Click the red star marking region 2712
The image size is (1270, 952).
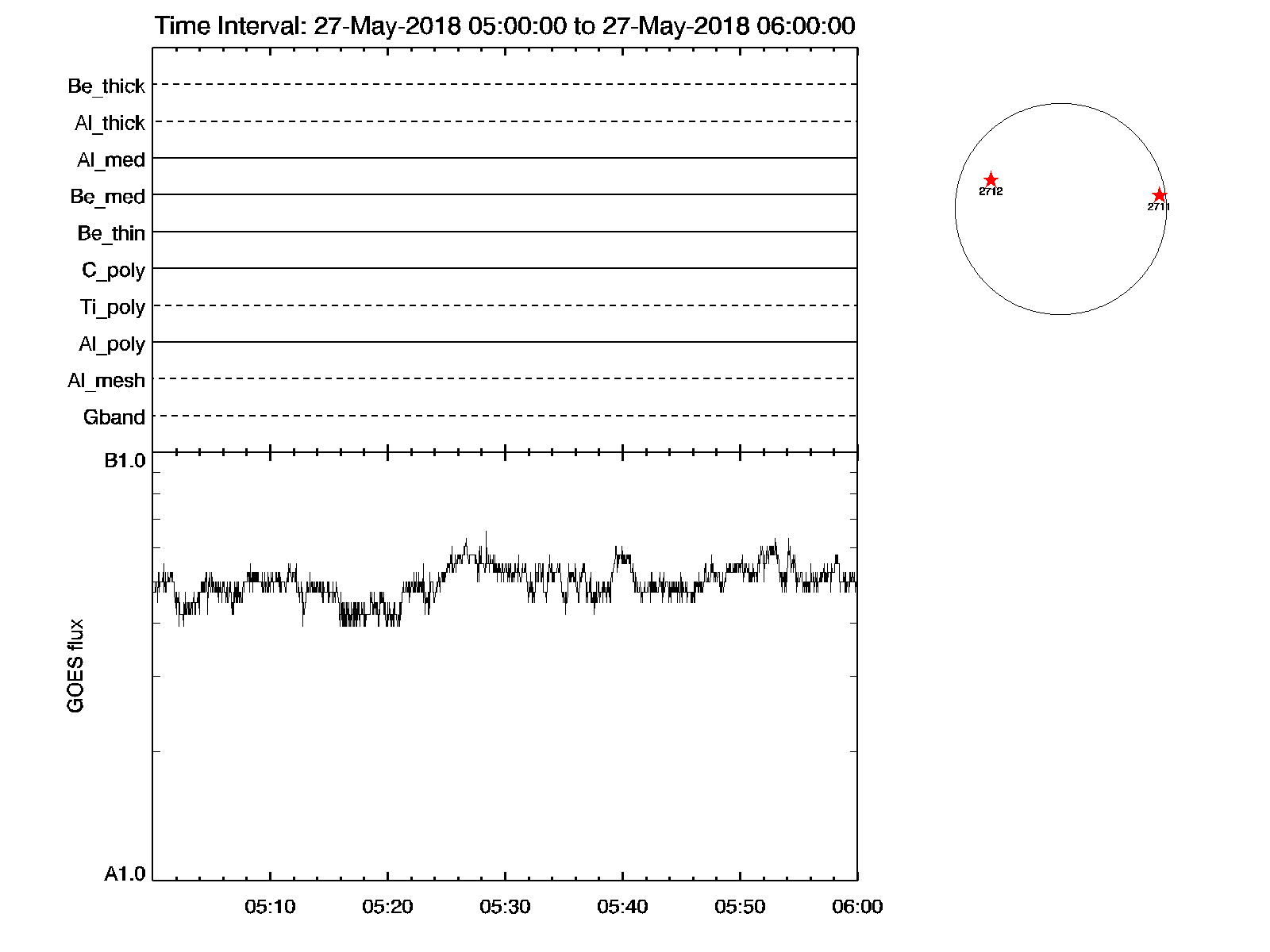991,180
